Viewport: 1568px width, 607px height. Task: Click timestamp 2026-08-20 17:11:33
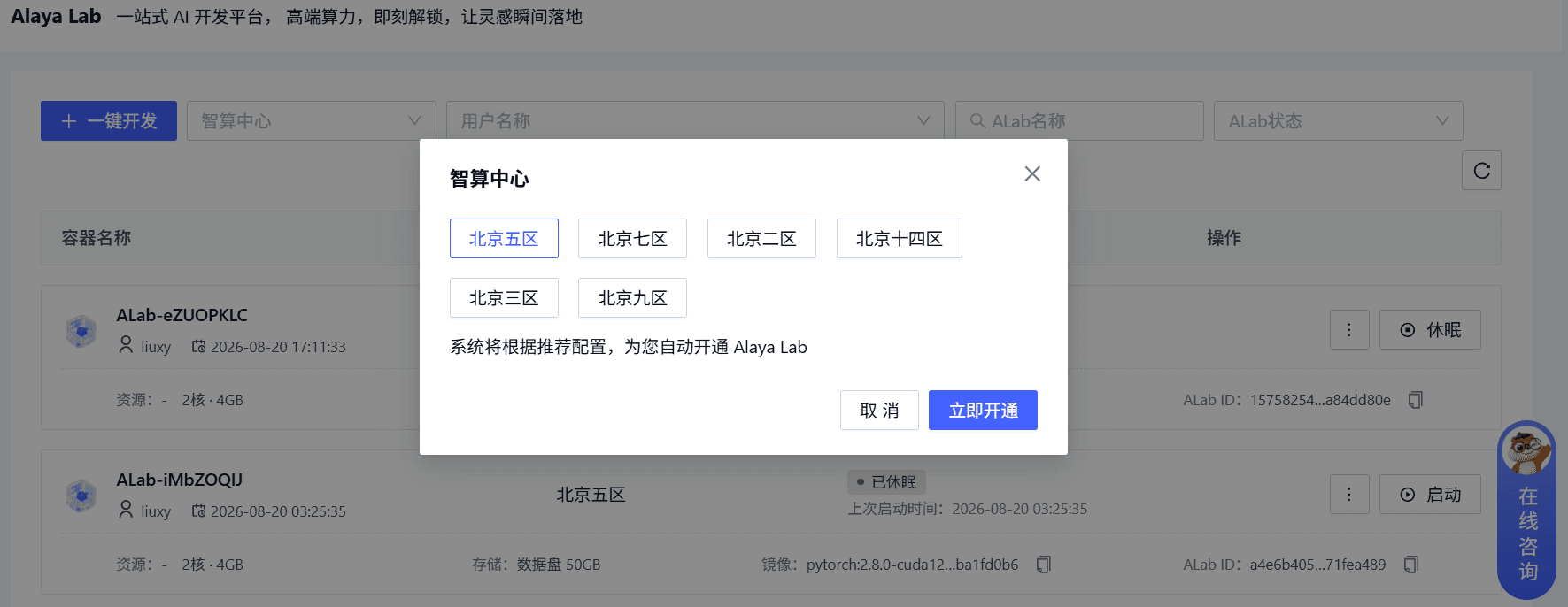pyautogui.click(x=278, y=347)
